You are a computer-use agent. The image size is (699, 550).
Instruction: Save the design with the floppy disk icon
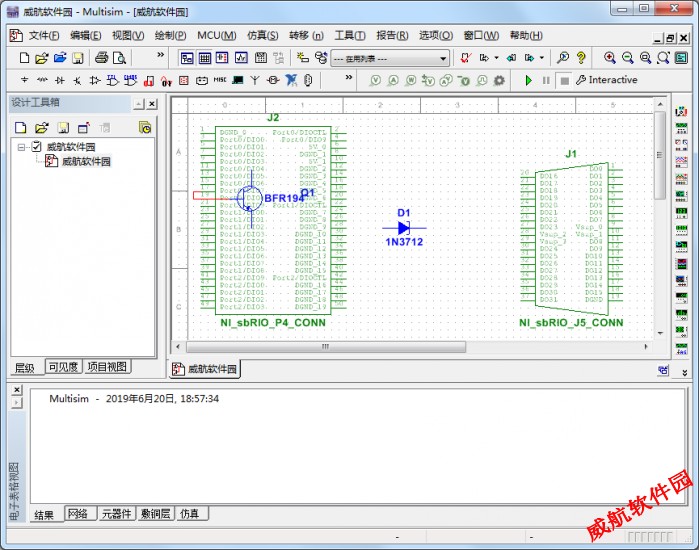(x=78, y=58)
